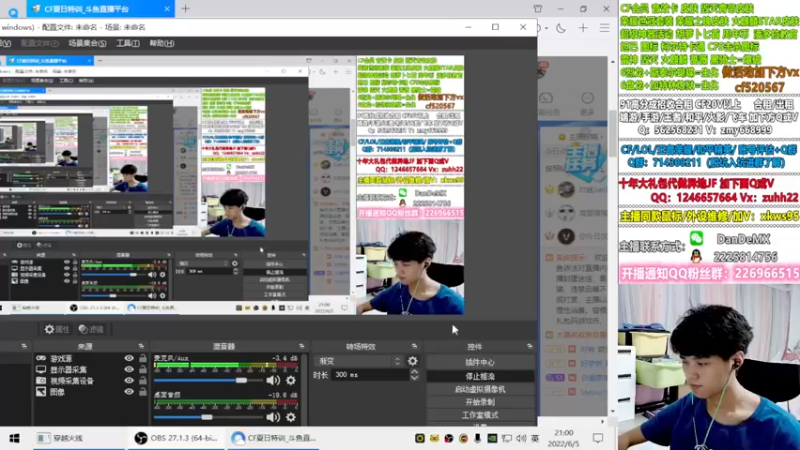Open the green NVIDIA tray icon
Viewport: 800px width, 450px height.
492,438
